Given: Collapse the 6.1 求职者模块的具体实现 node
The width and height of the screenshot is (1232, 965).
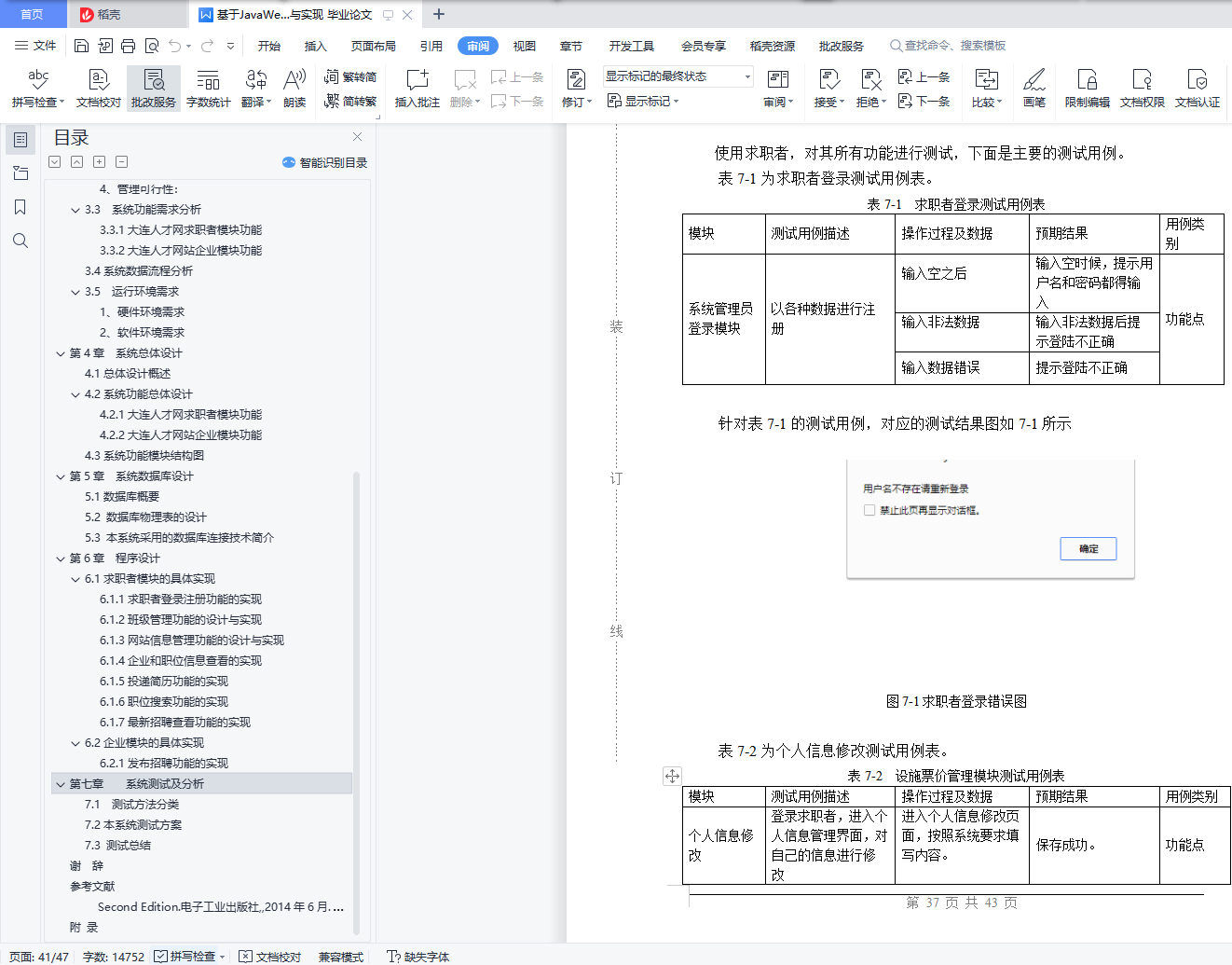Looking at the screenshot, I should point(75,579).
